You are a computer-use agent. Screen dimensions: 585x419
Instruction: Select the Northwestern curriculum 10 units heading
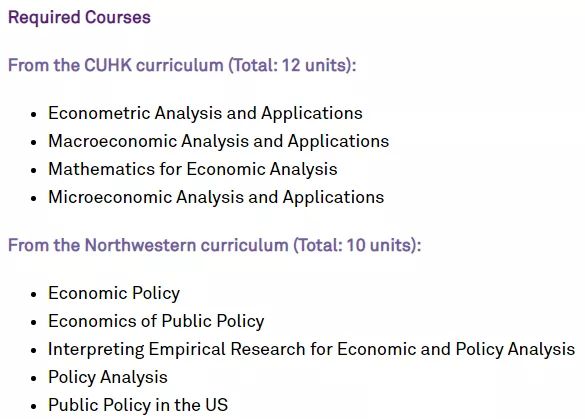[x=215, y=246]
